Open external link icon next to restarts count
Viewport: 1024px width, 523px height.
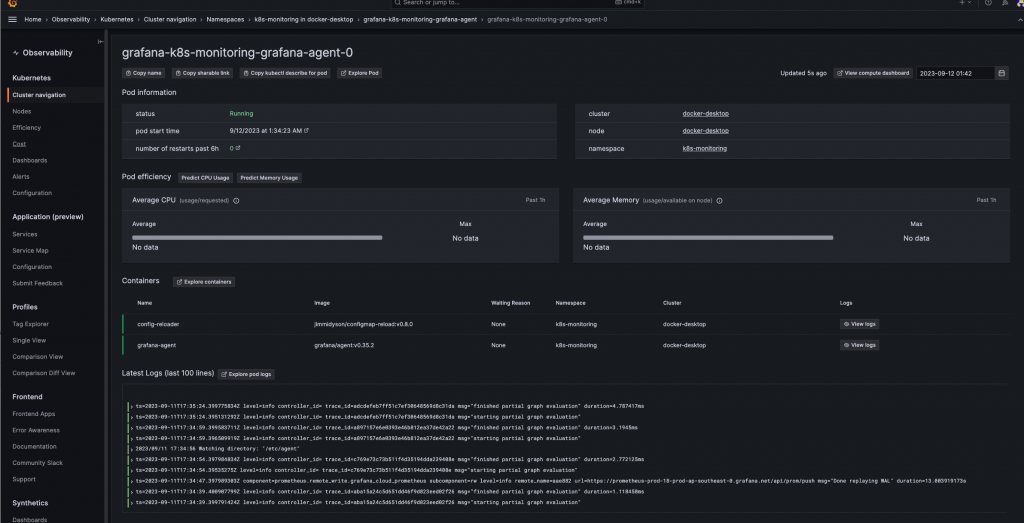238,148
